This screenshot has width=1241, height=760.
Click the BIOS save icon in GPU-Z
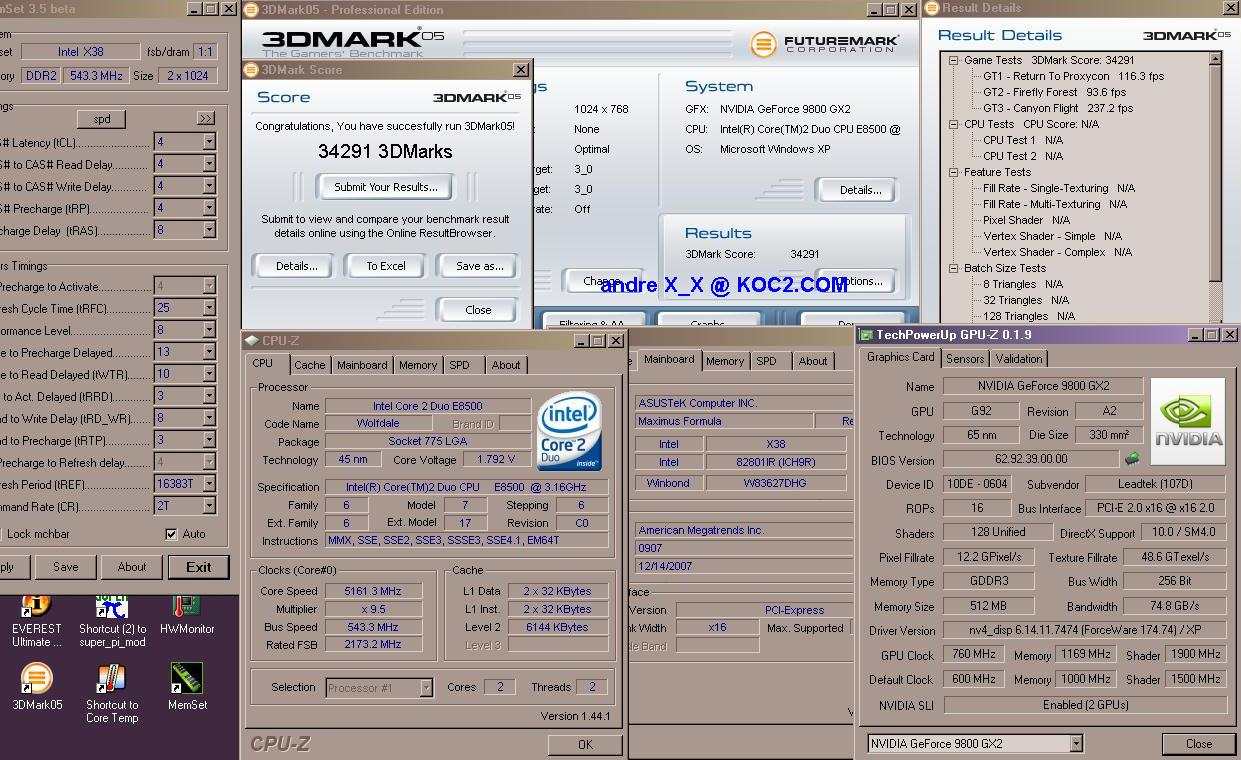(1132, 459)
